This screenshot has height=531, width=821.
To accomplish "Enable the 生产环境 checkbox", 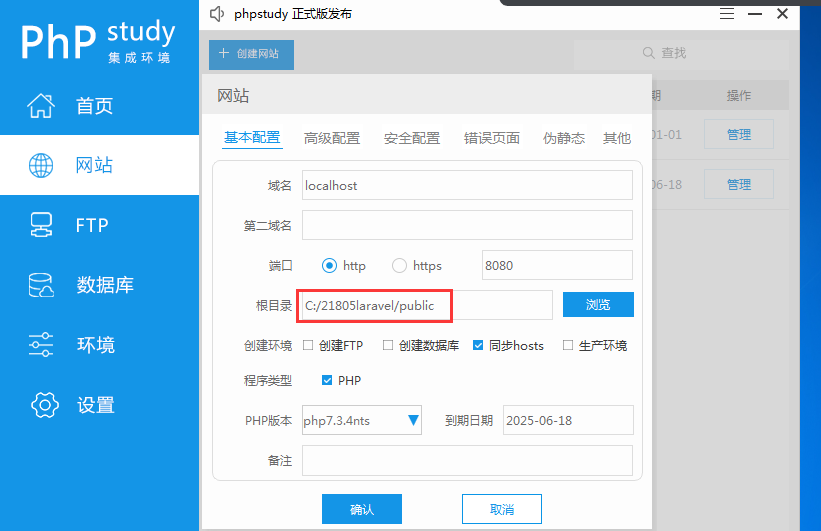I will [x=568, y=345].
